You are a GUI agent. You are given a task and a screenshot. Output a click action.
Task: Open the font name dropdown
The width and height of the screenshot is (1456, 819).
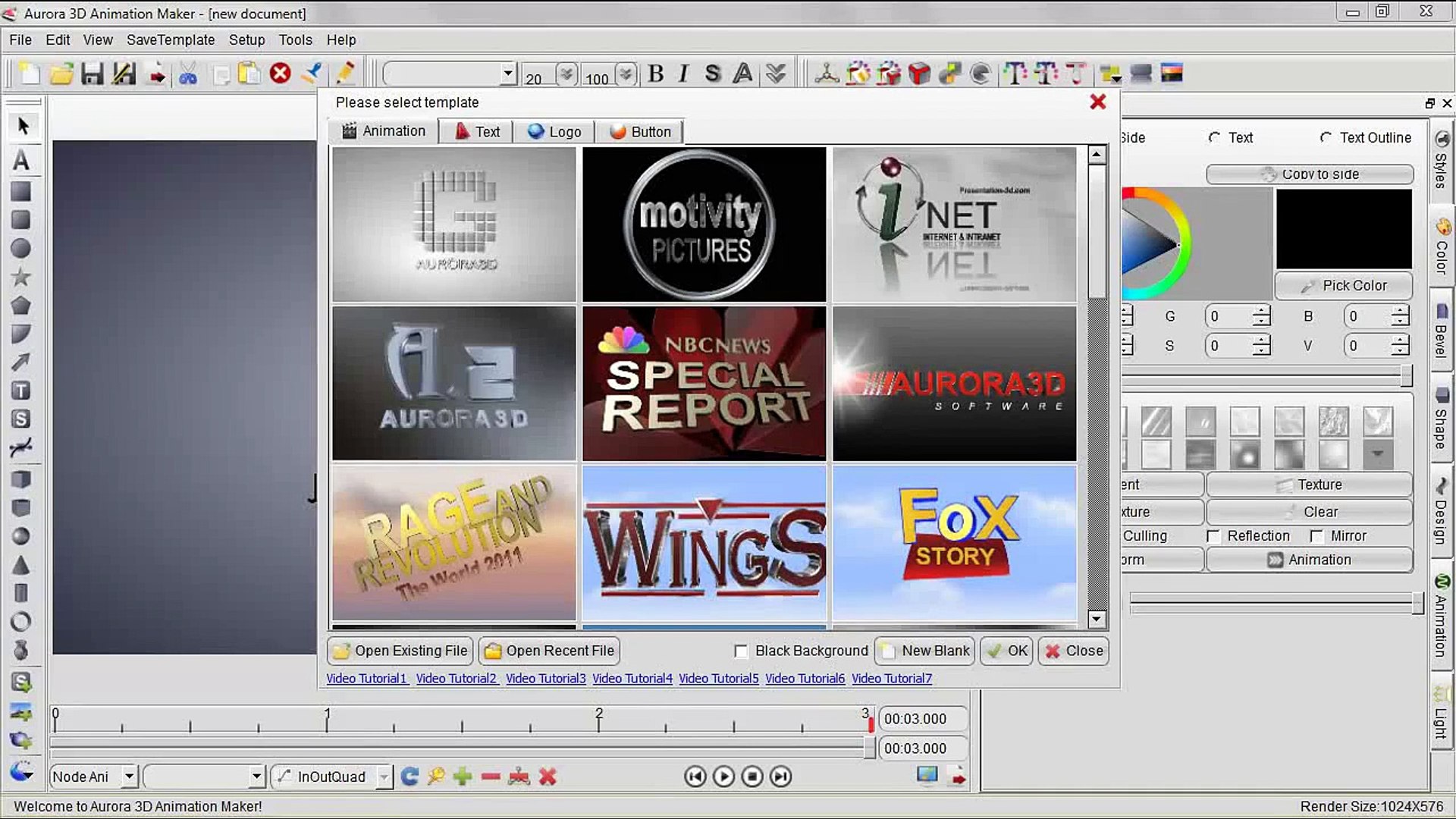coord(507,74)
